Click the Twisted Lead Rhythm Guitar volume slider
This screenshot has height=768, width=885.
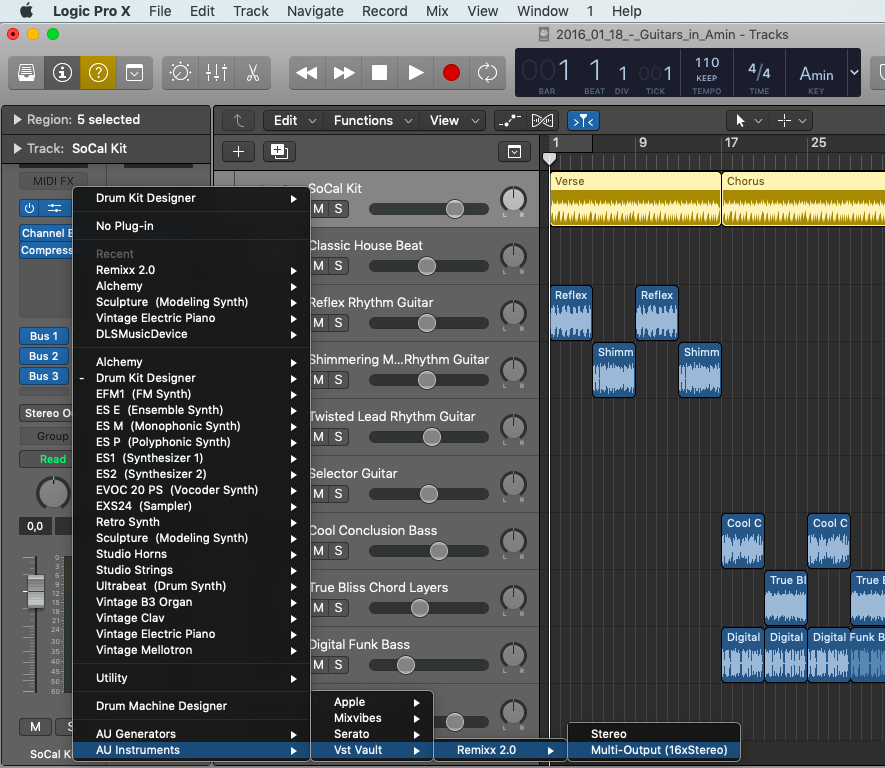(x=429, y=437)
